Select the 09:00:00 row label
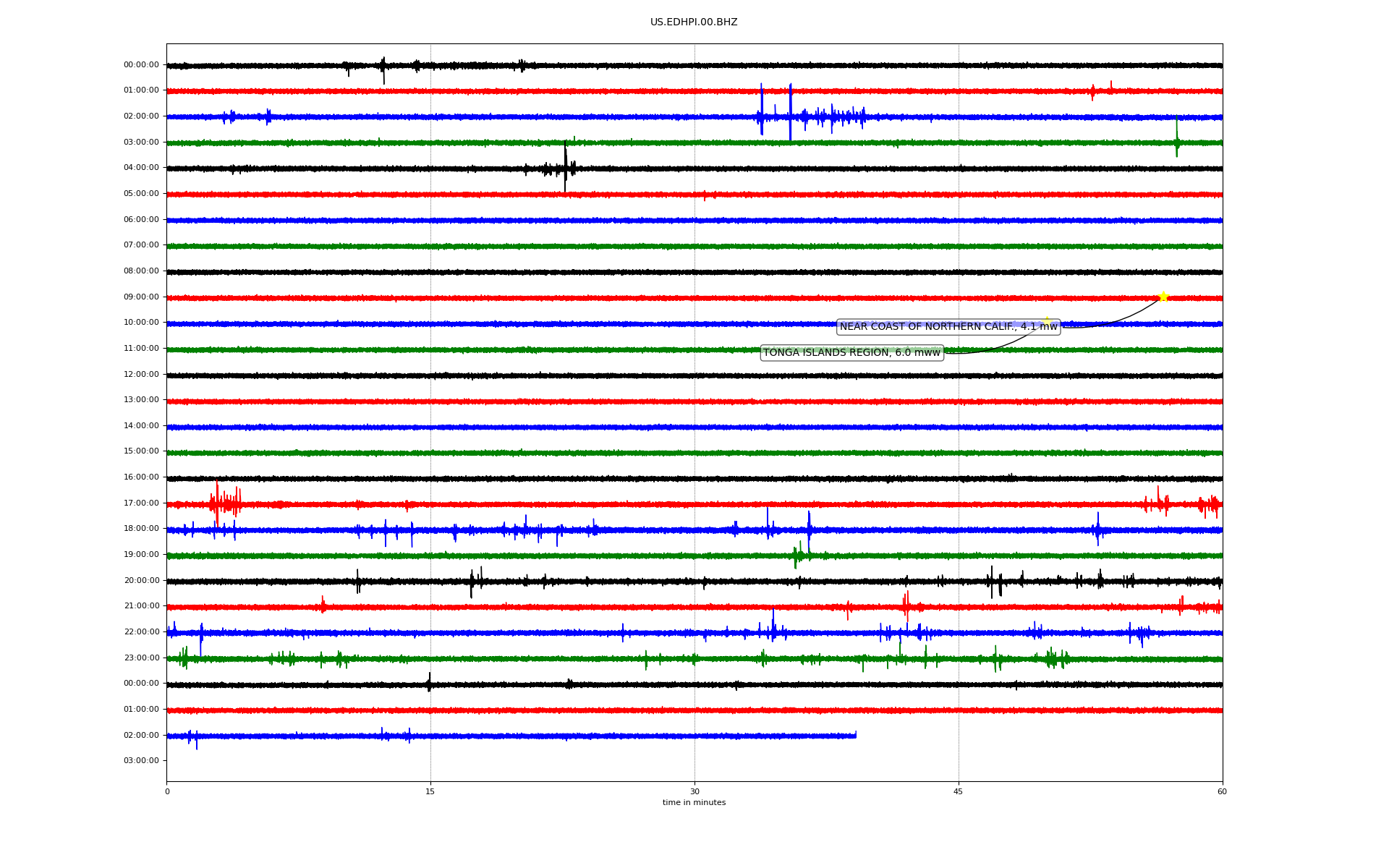 tap(141, 297)
